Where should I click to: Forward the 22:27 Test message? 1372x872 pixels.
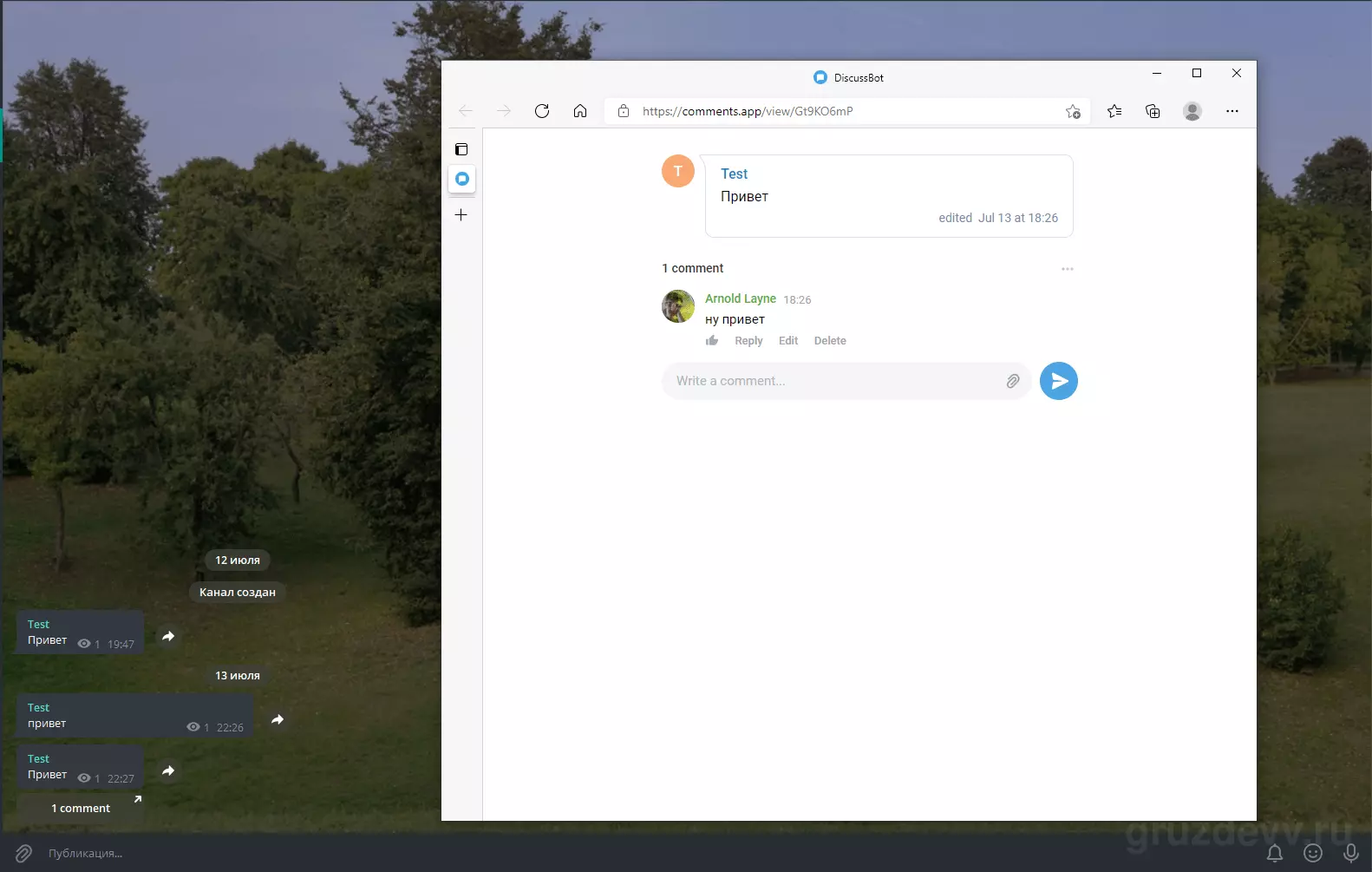[x=168, y=770]
